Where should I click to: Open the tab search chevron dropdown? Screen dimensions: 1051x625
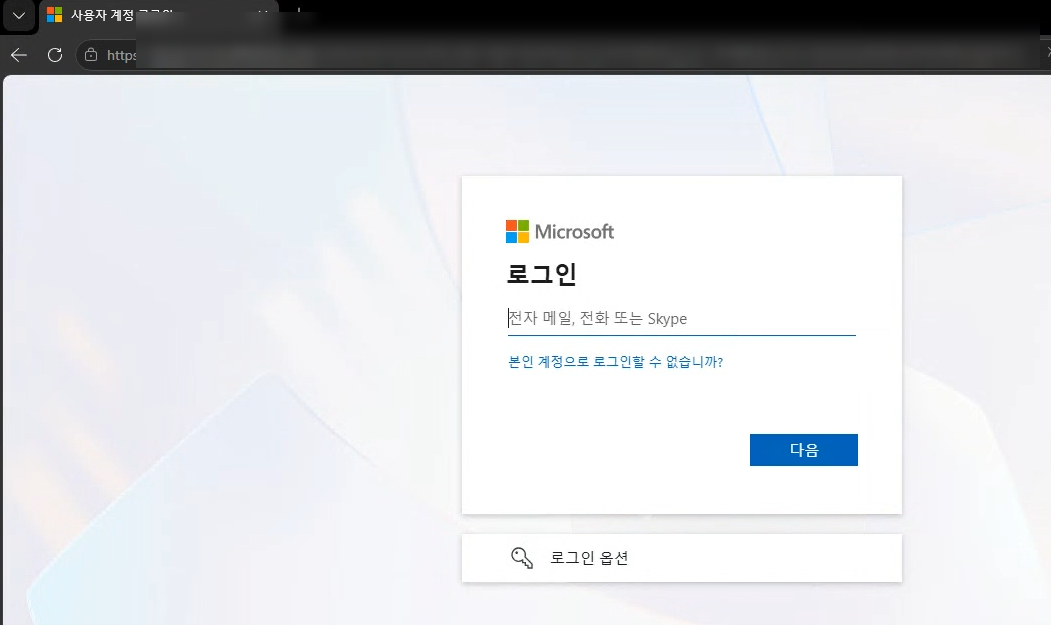(x=19, y=15)
